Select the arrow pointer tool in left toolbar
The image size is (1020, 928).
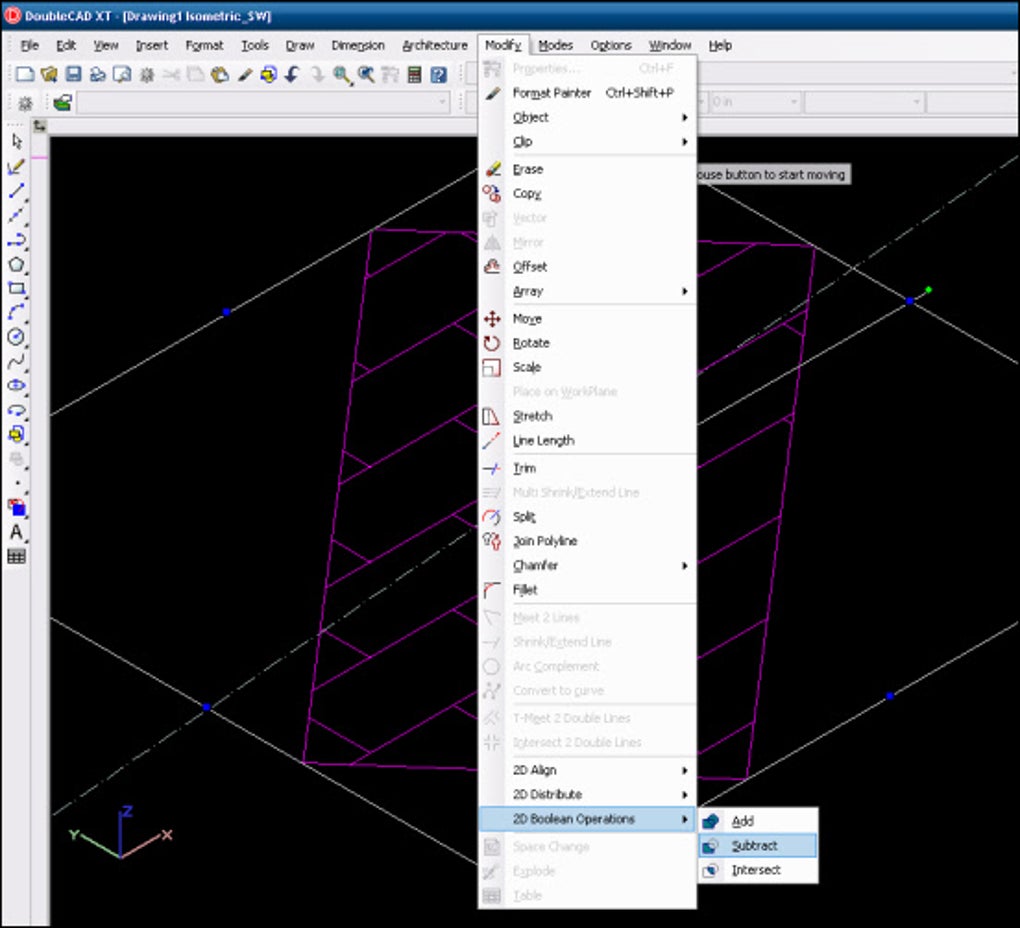point(16,142)
